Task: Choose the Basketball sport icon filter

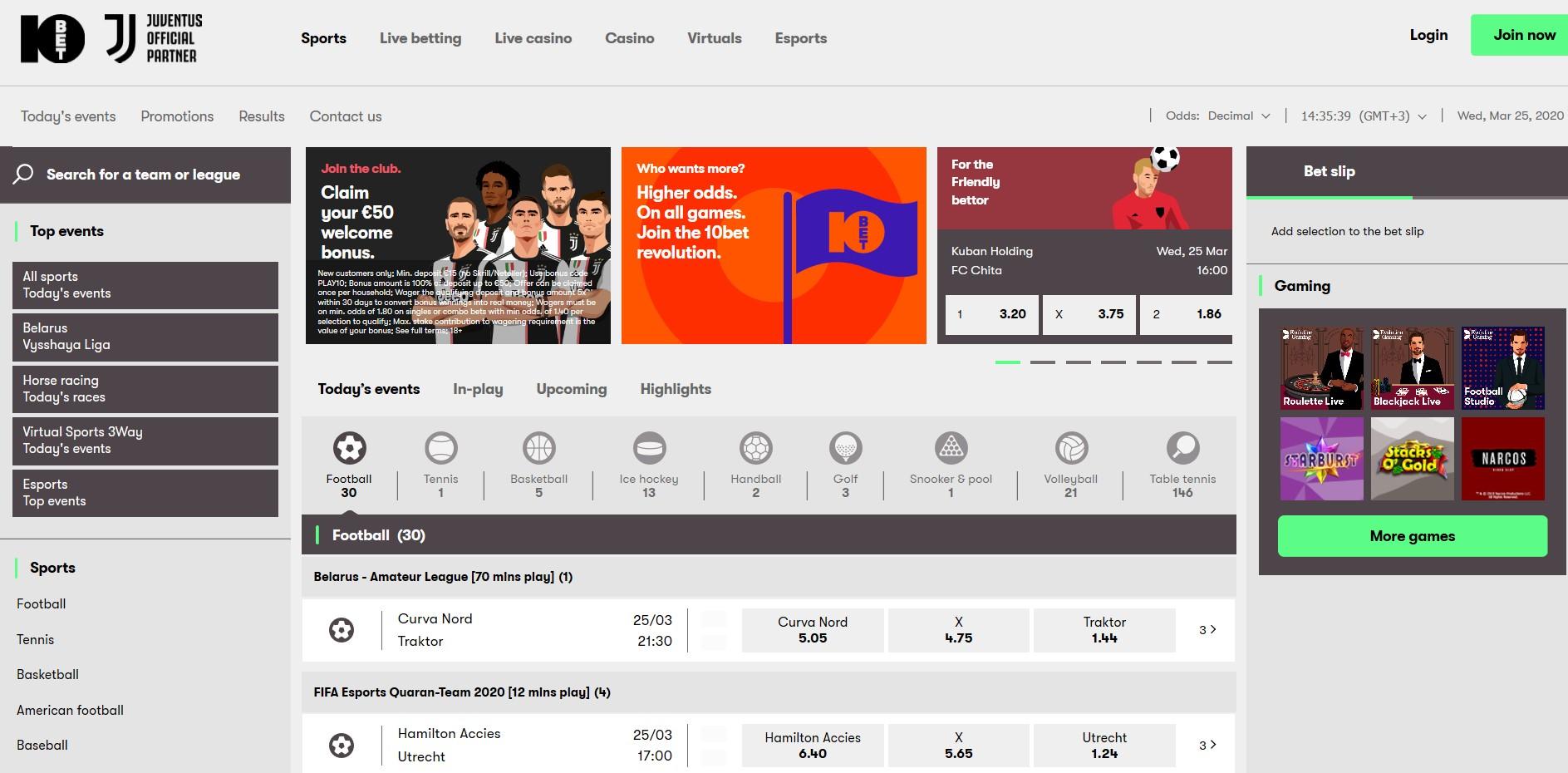Action: (538, 449)
